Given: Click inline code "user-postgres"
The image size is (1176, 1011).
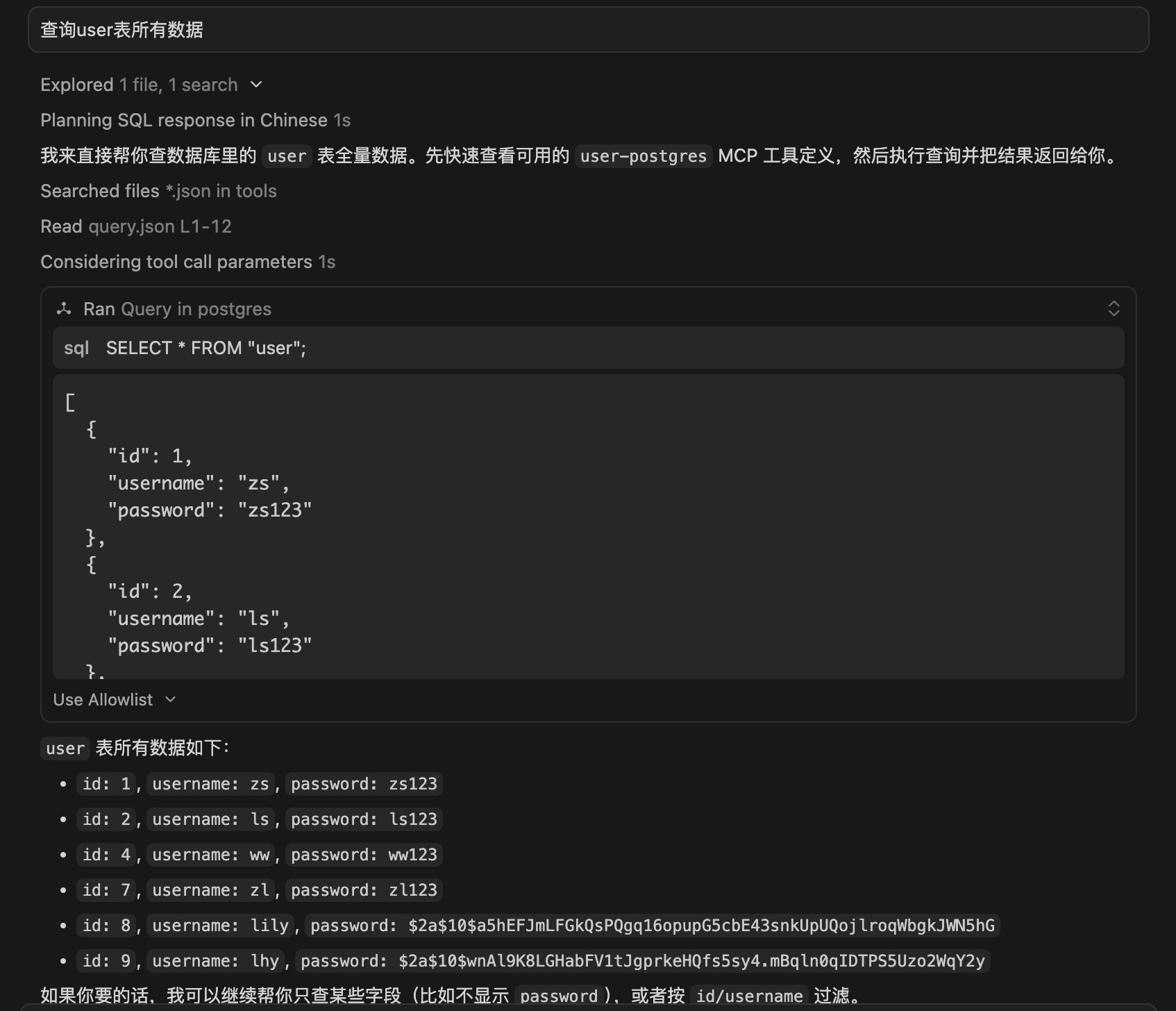Looking at the screenshot, I should 644,156.
